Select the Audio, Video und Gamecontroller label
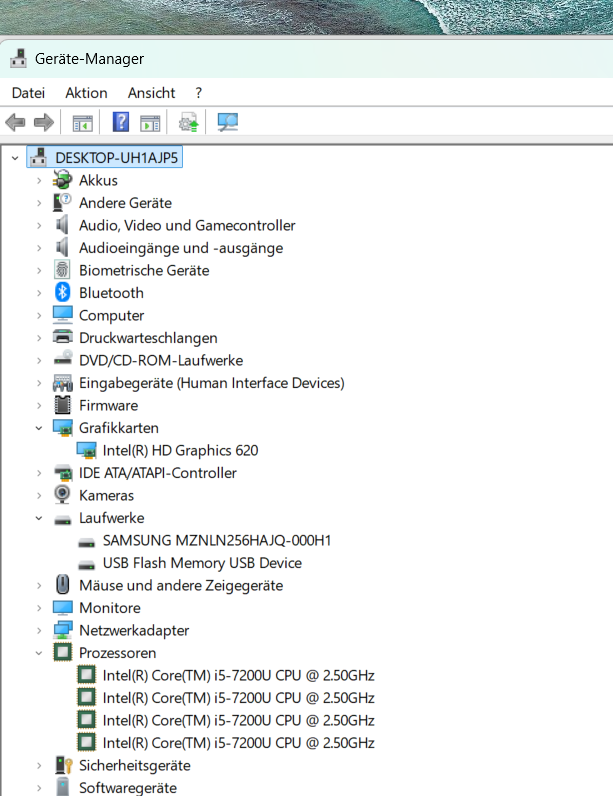Viewport: 613px width, 796px height. (x=187, y=225)
